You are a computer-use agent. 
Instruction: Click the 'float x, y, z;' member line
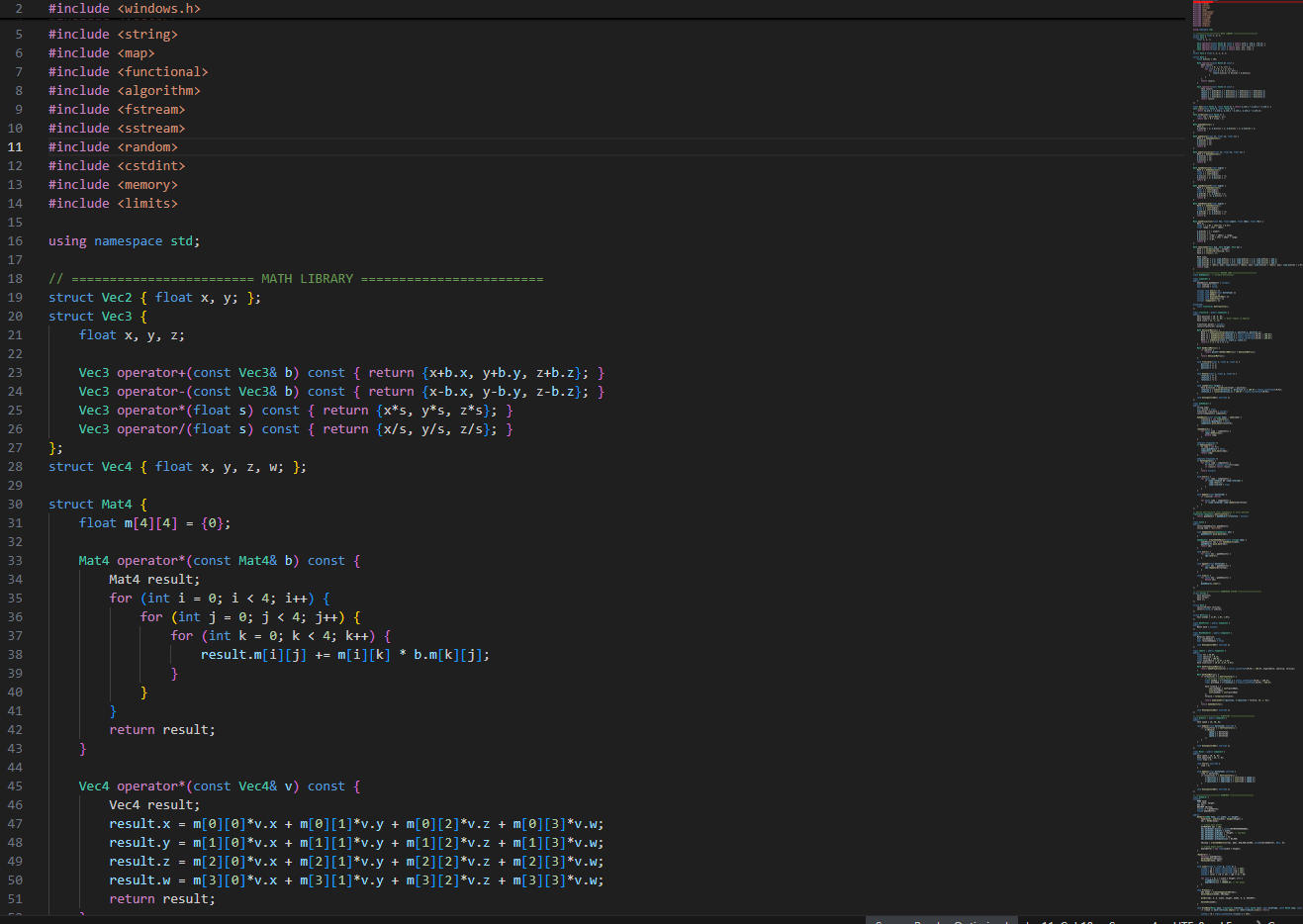[x=133, y=334]
